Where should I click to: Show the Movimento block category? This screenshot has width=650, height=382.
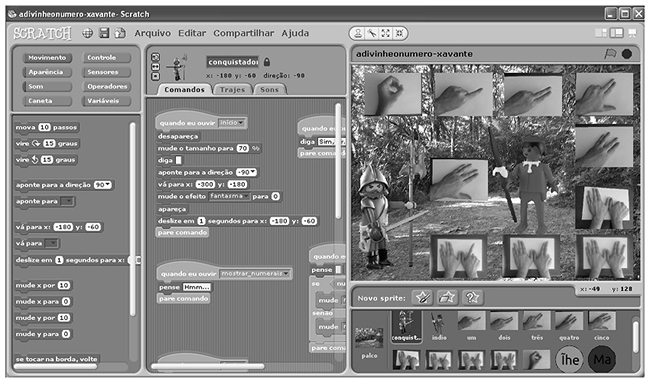[47, 58]
